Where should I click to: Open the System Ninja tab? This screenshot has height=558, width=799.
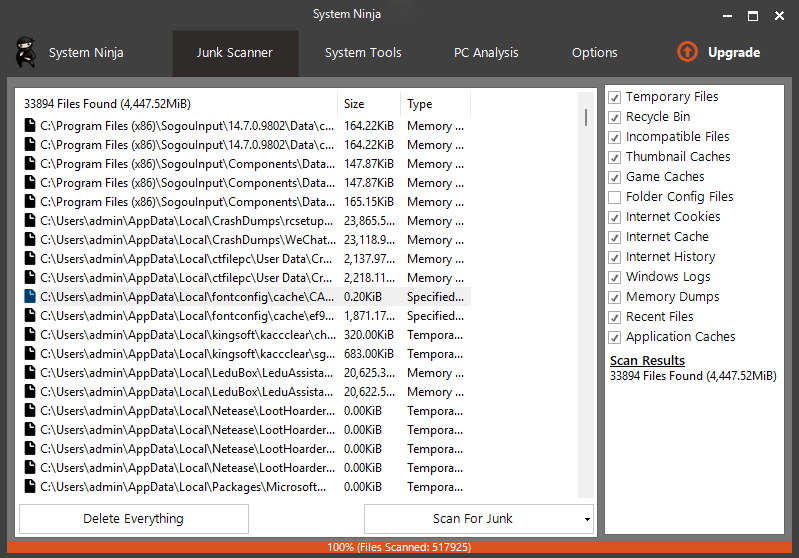click(x=86, y=52)
